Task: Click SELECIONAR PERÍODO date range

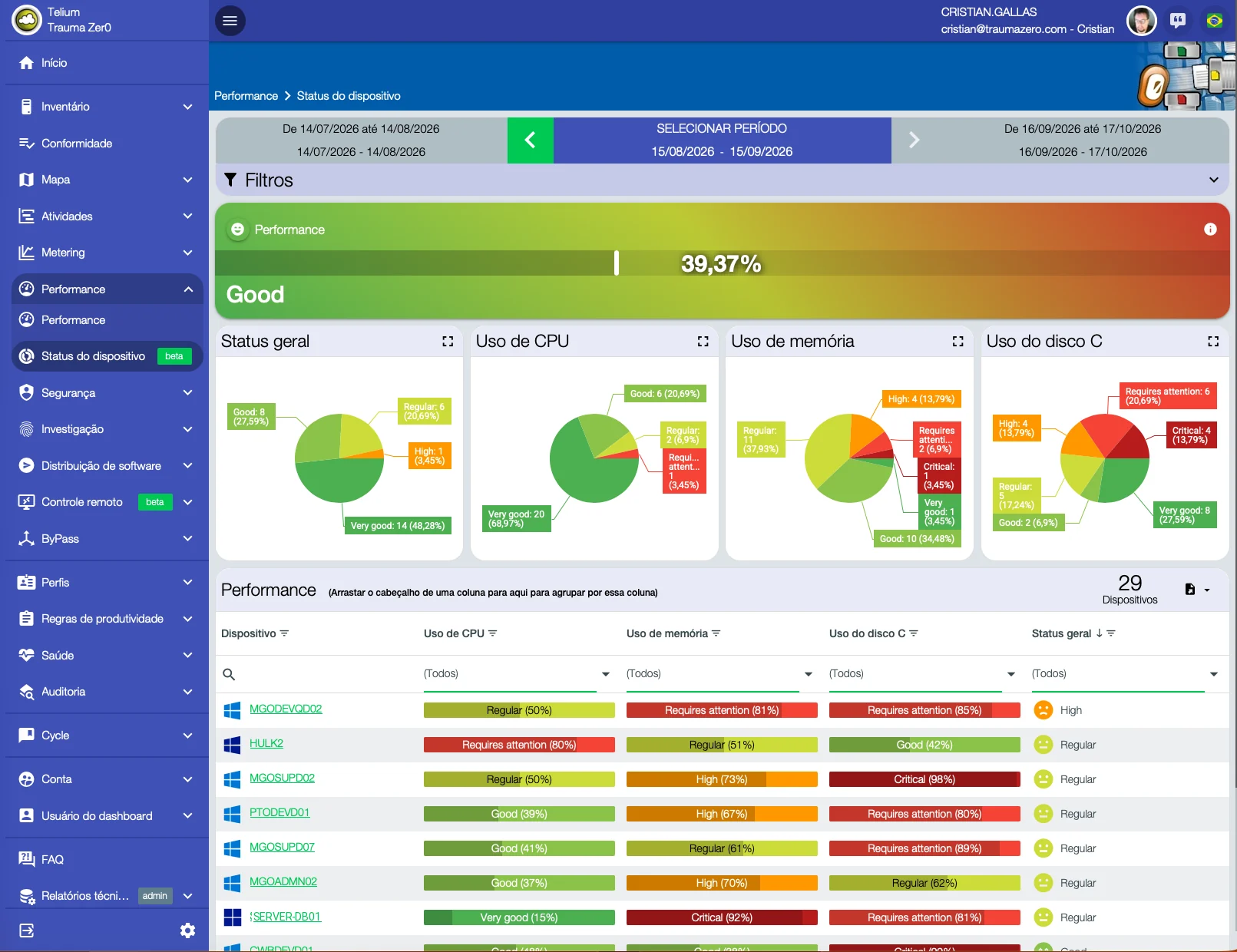Action: pos(722,140)
